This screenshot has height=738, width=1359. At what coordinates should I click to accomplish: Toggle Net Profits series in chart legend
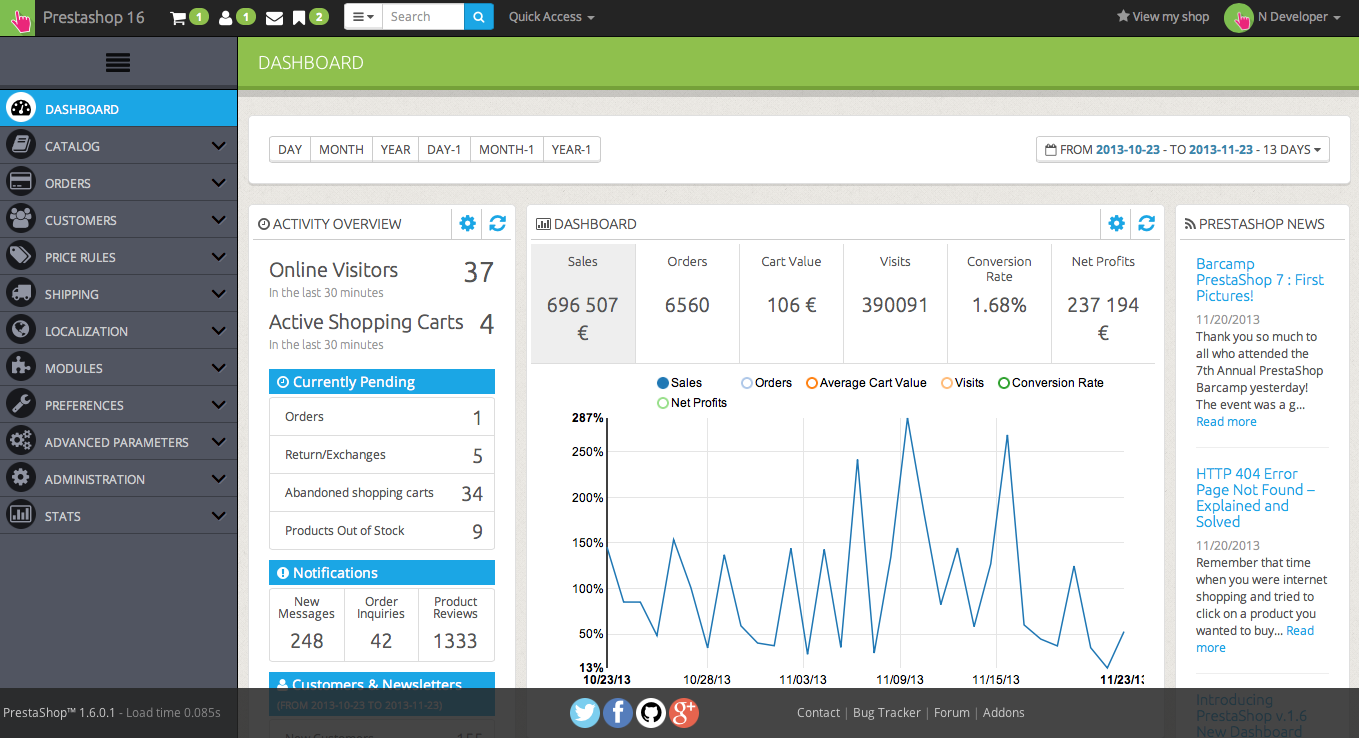692,403
